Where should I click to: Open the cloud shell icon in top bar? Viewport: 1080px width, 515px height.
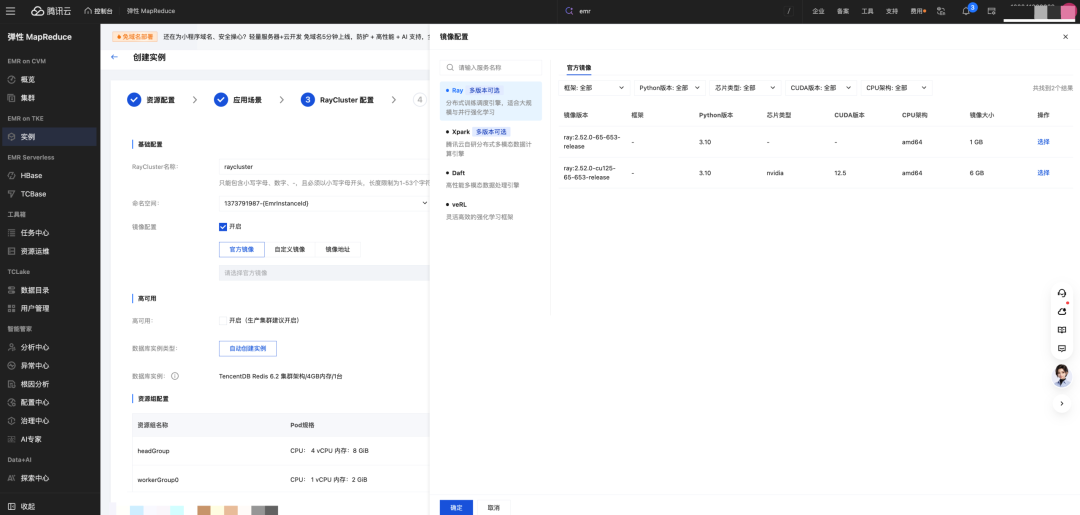point(991,11)
